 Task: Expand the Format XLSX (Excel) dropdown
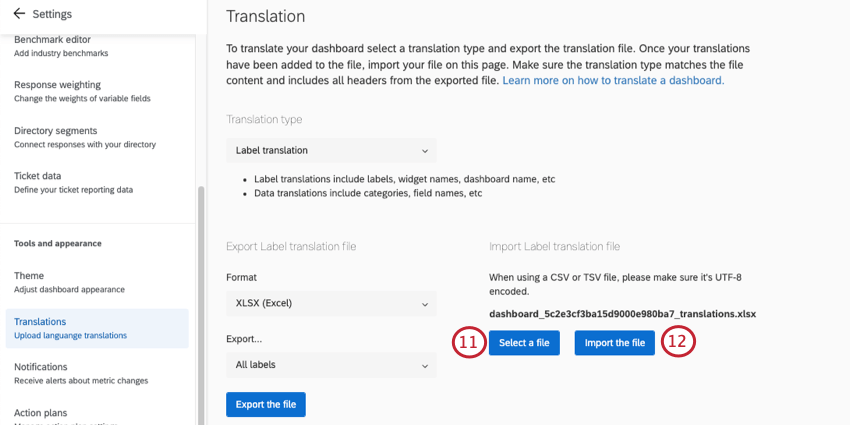[x=331, y=303]
